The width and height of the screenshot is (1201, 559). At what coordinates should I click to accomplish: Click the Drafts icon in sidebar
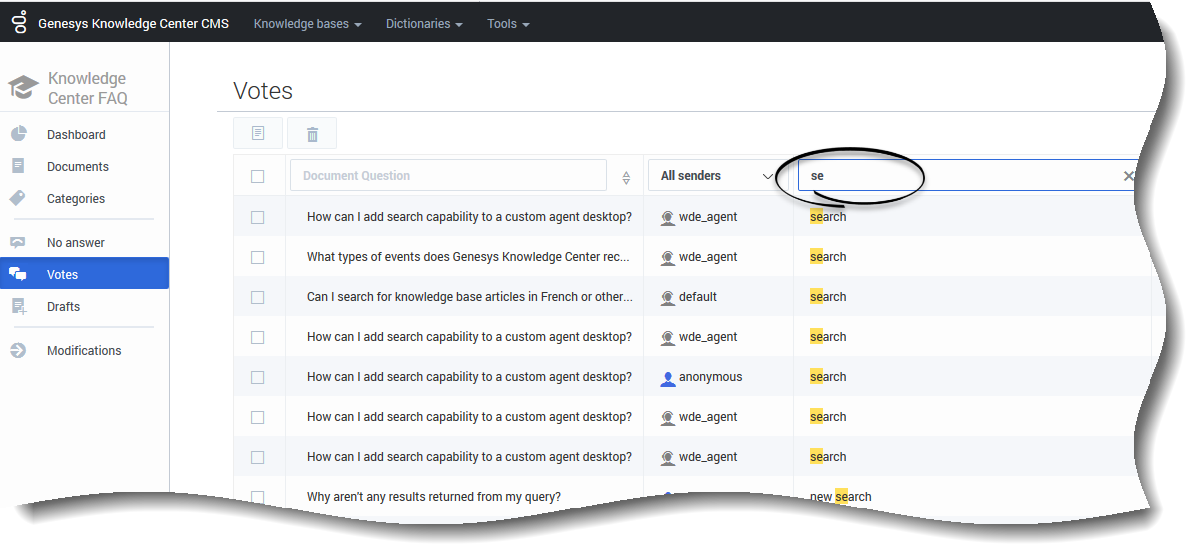18,307
